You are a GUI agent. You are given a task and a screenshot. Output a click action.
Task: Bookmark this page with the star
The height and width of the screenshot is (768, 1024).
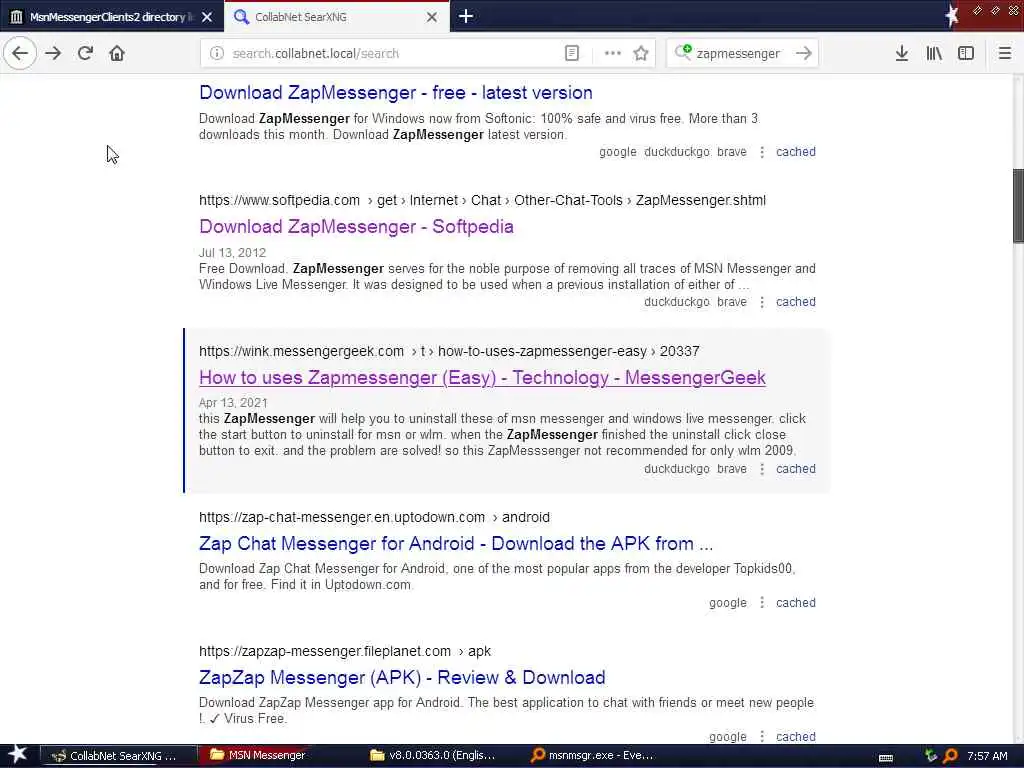pyautogui.click(x=641, y=54)
